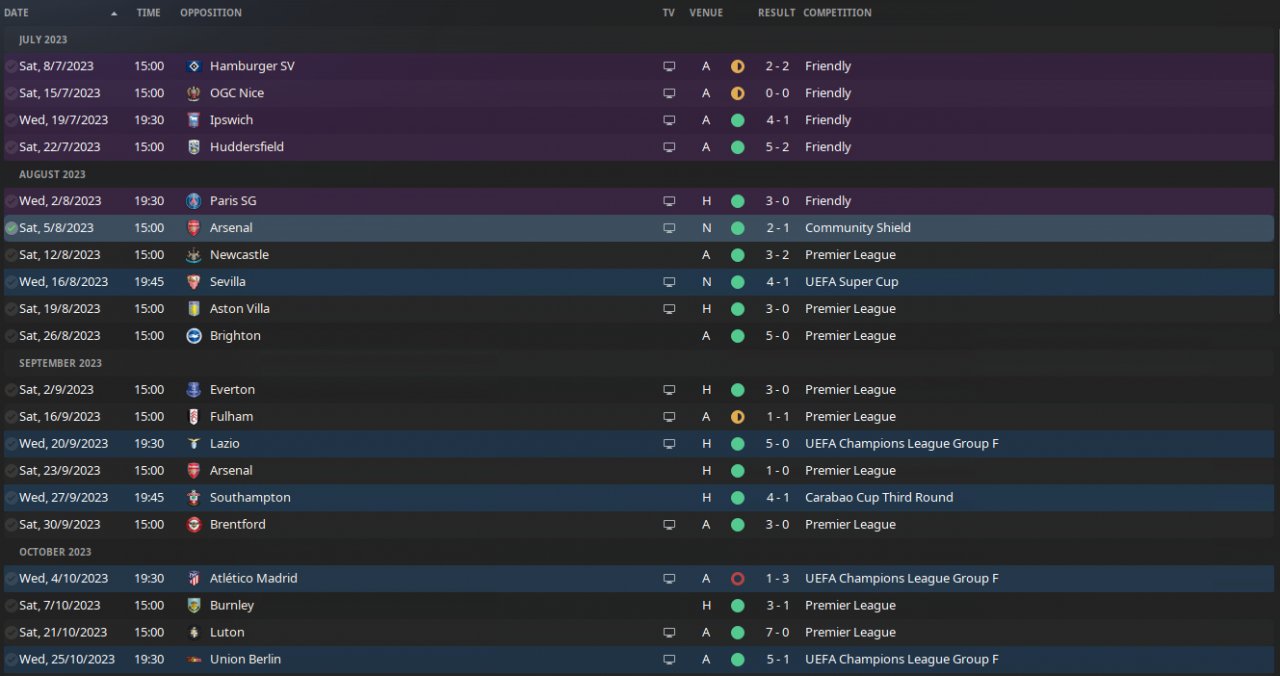Image resolution: width=1280 pixels, height=676 pixels.
Task: Toggle the checkmark beside Wed, 20/9/2023 fixture
Action: (x=11, y=444)
